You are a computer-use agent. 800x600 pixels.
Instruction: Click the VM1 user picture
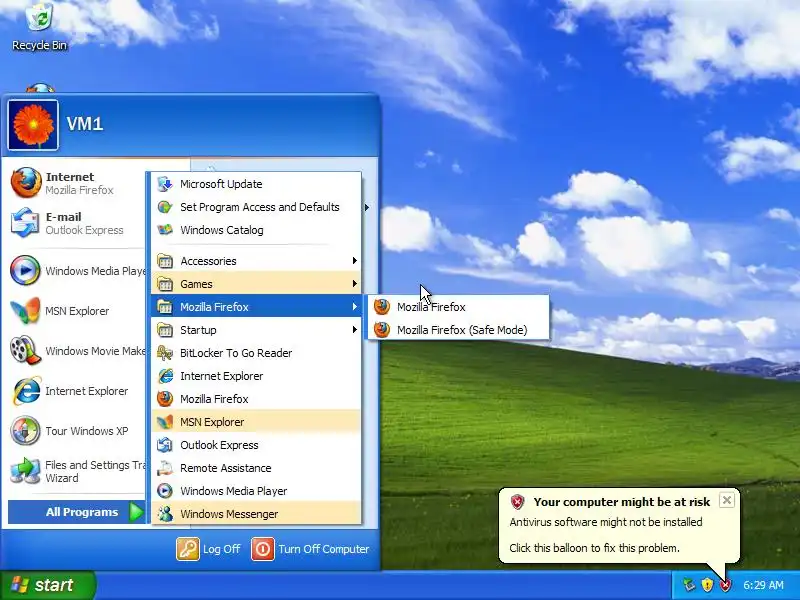pyautogui.click(x=33, y=125)
